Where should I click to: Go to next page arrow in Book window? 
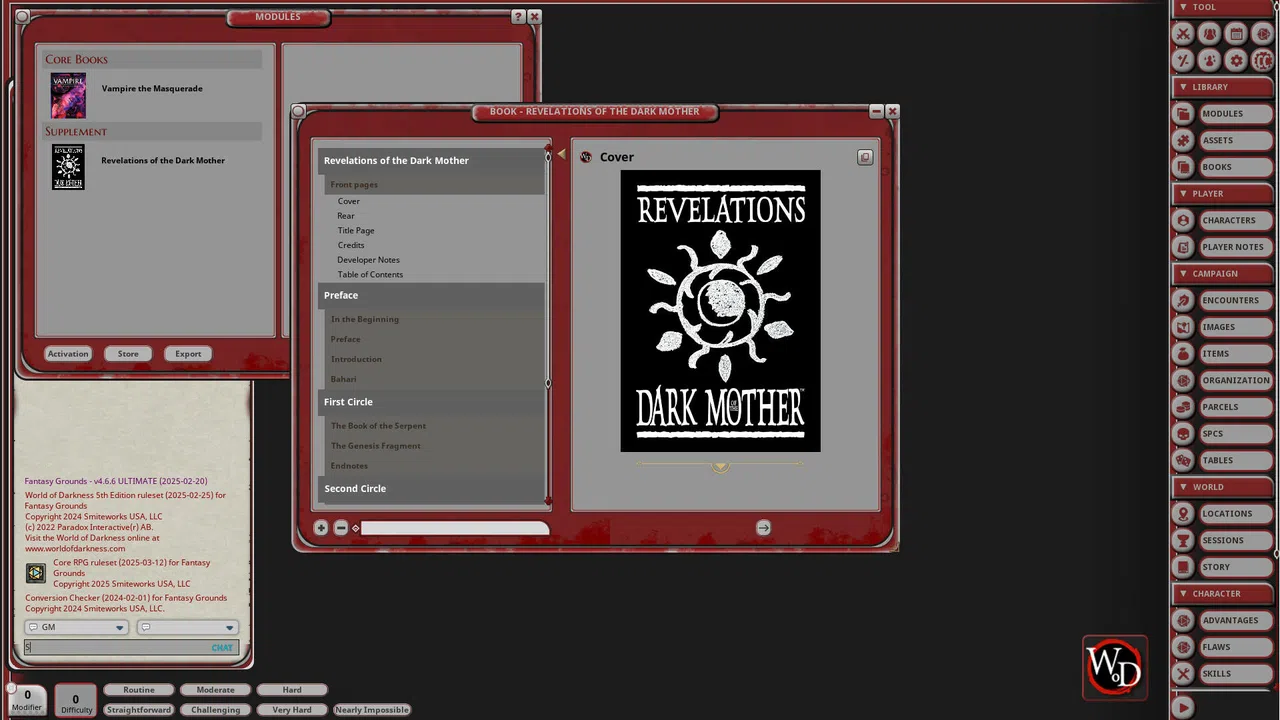tap(763, 528)
